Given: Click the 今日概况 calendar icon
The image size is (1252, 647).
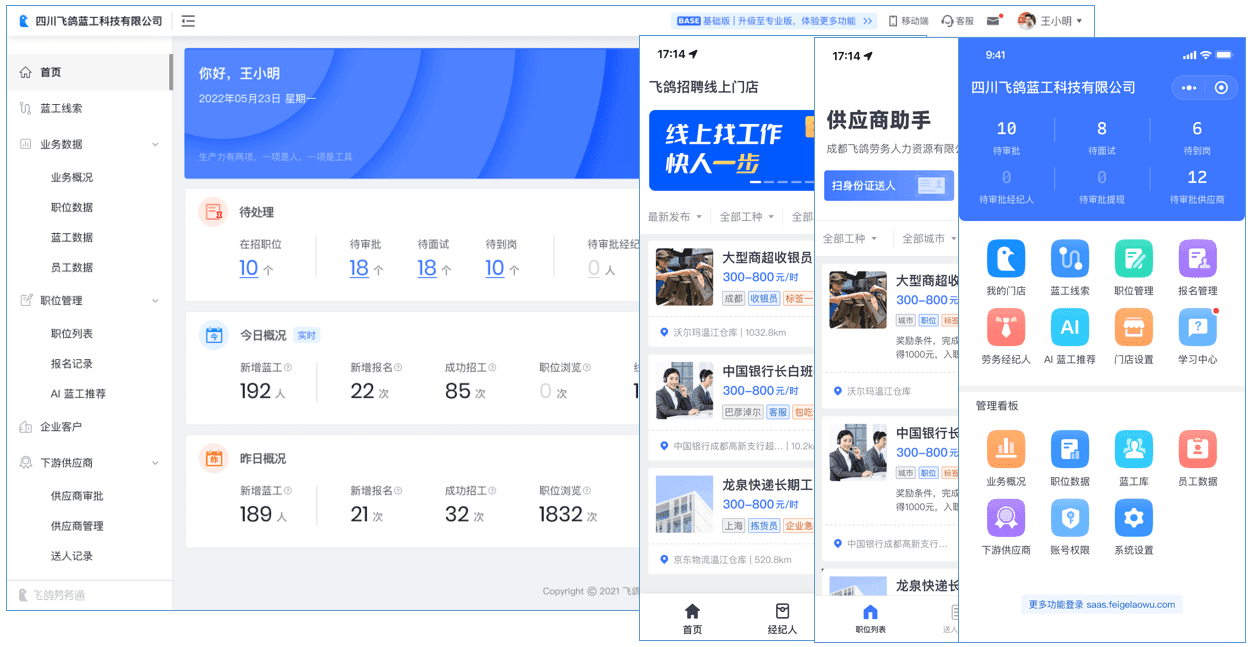Looking at the screenshot, I should [x=212, y=335].
